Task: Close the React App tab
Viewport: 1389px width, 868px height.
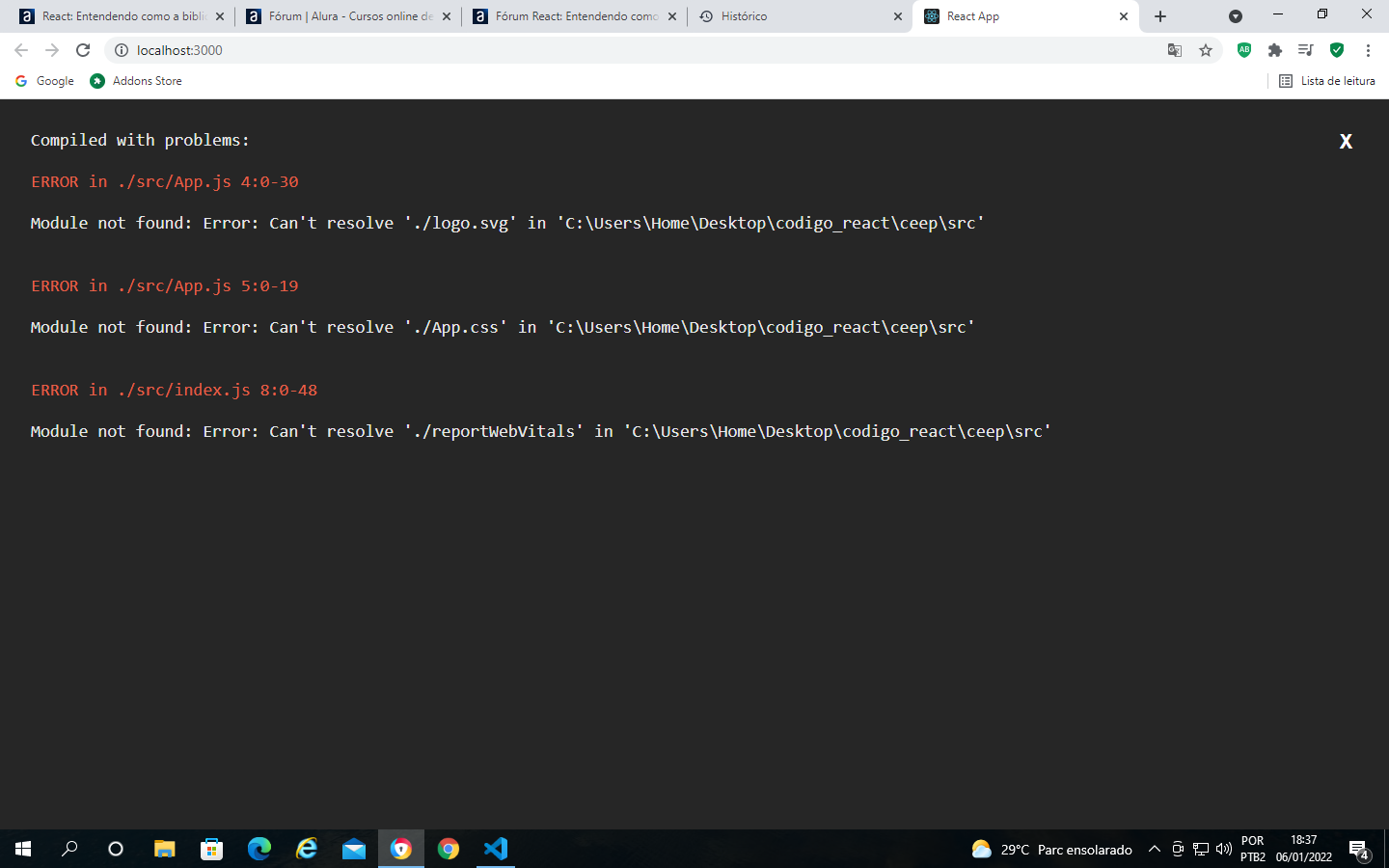Action: point(1124,16)
